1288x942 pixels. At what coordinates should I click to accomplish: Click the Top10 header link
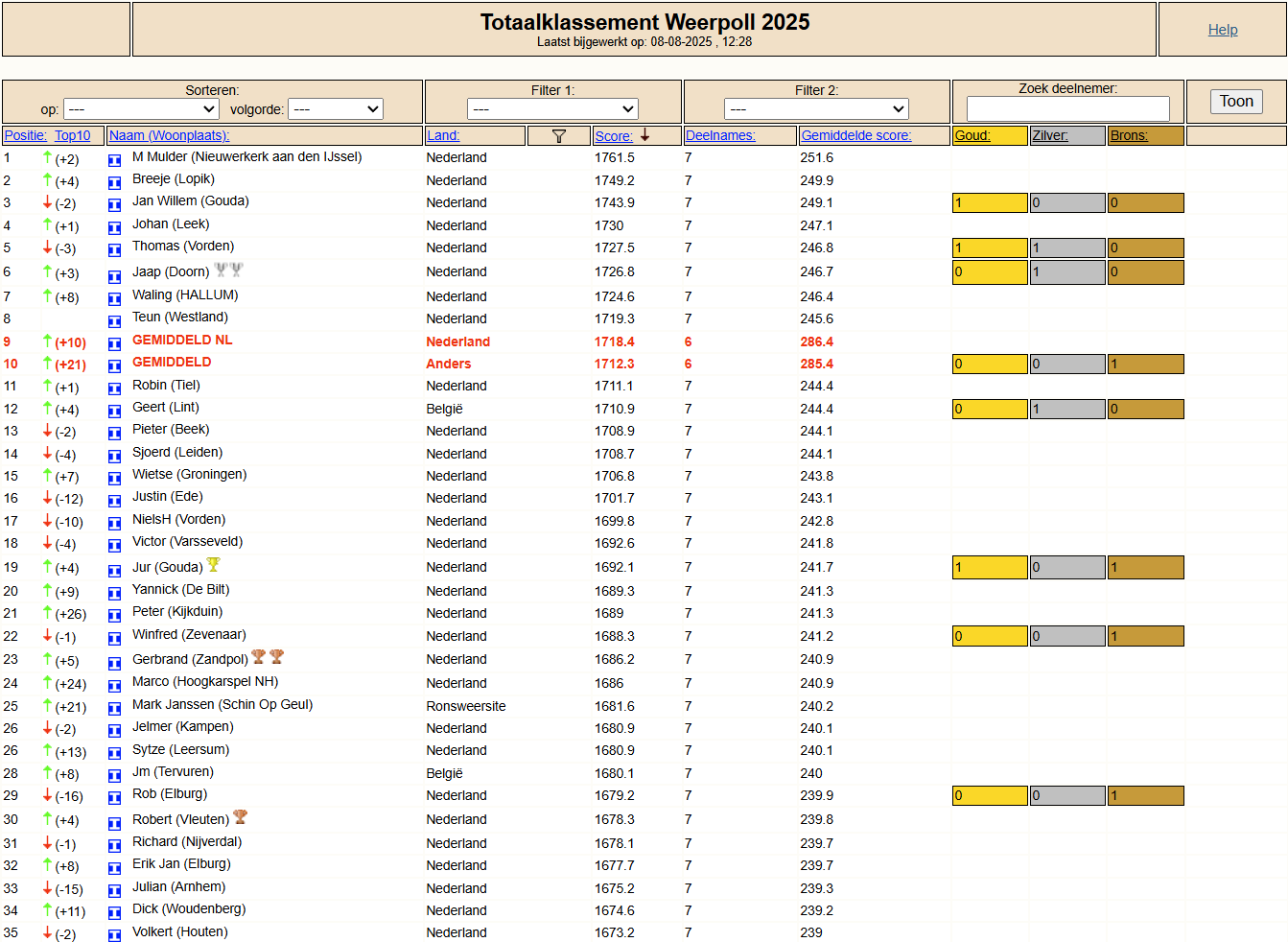[x=72, y=136]
